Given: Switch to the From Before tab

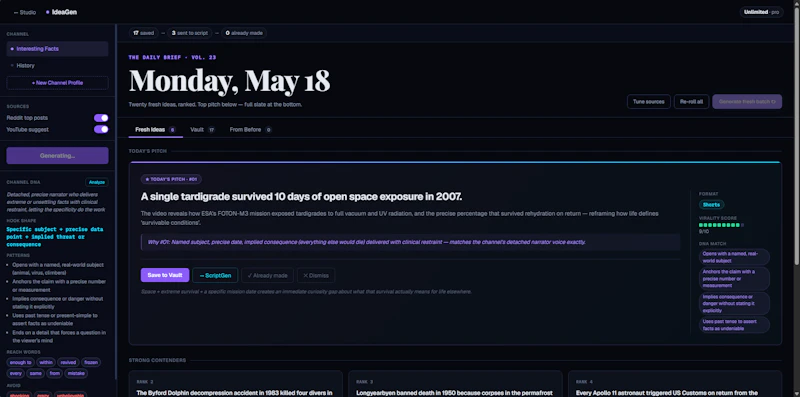Looking at the screenshot, I should [250, 130].
